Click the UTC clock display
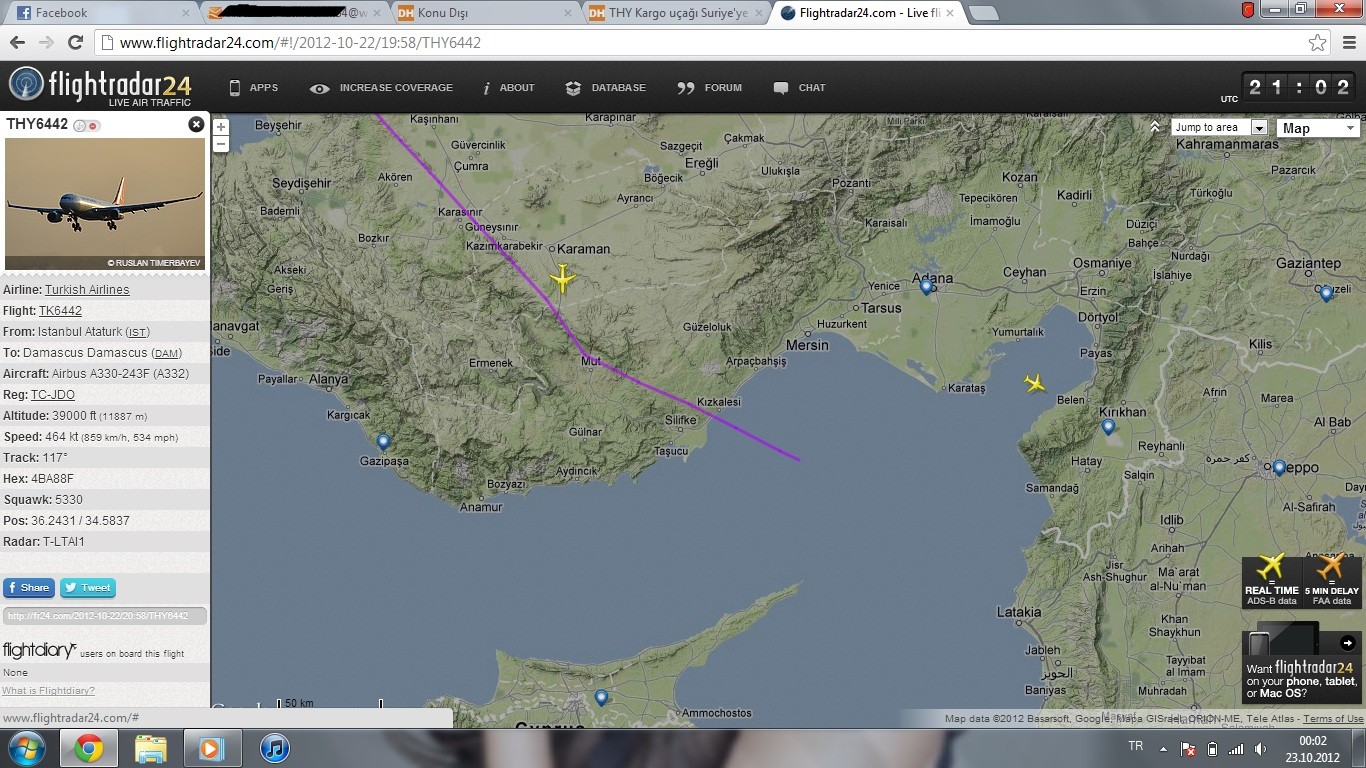This screenshot has height=768, width=1366. [x=1300, y=88]
